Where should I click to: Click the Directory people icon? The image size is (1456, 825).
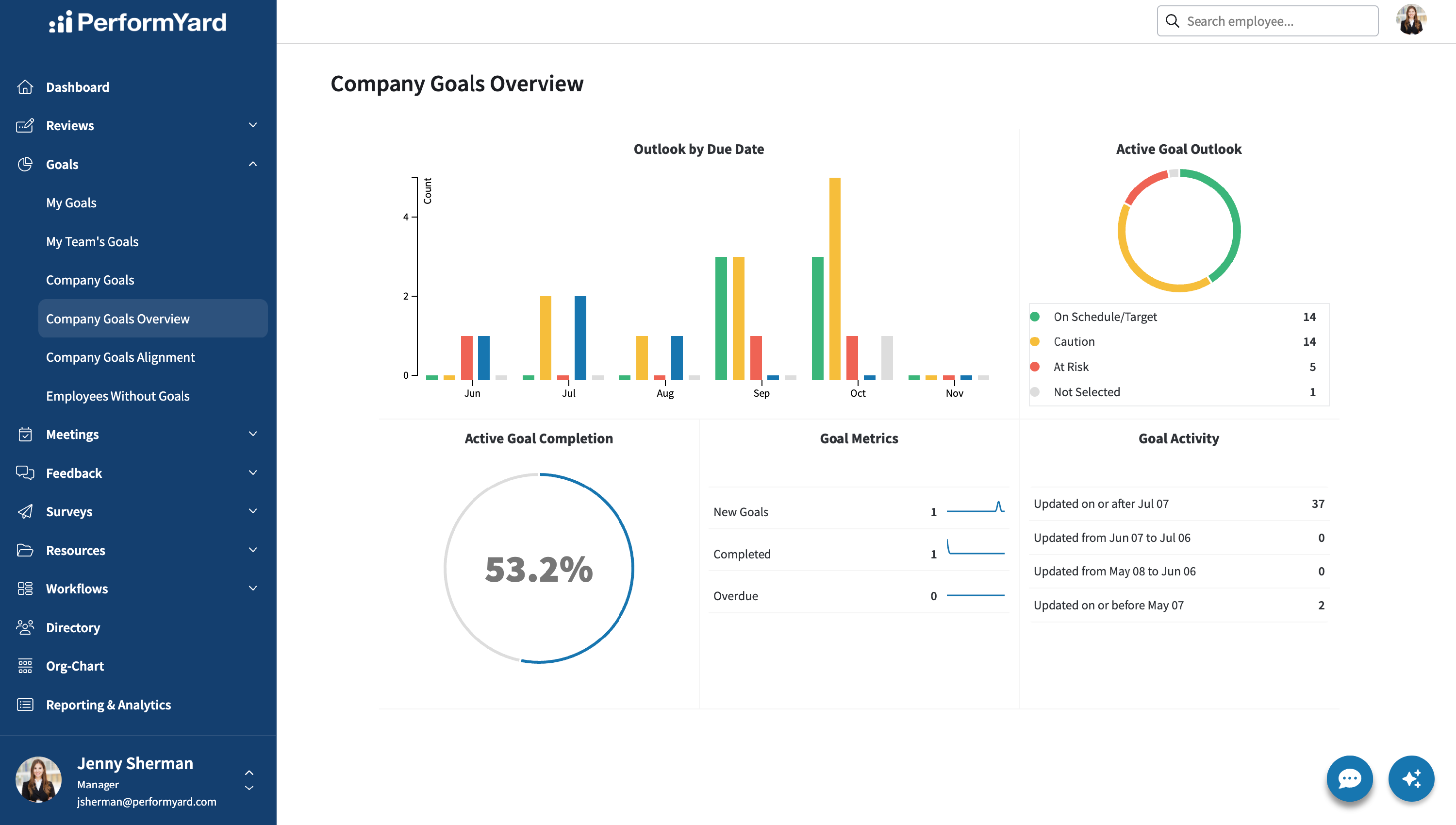pos(25,627)
